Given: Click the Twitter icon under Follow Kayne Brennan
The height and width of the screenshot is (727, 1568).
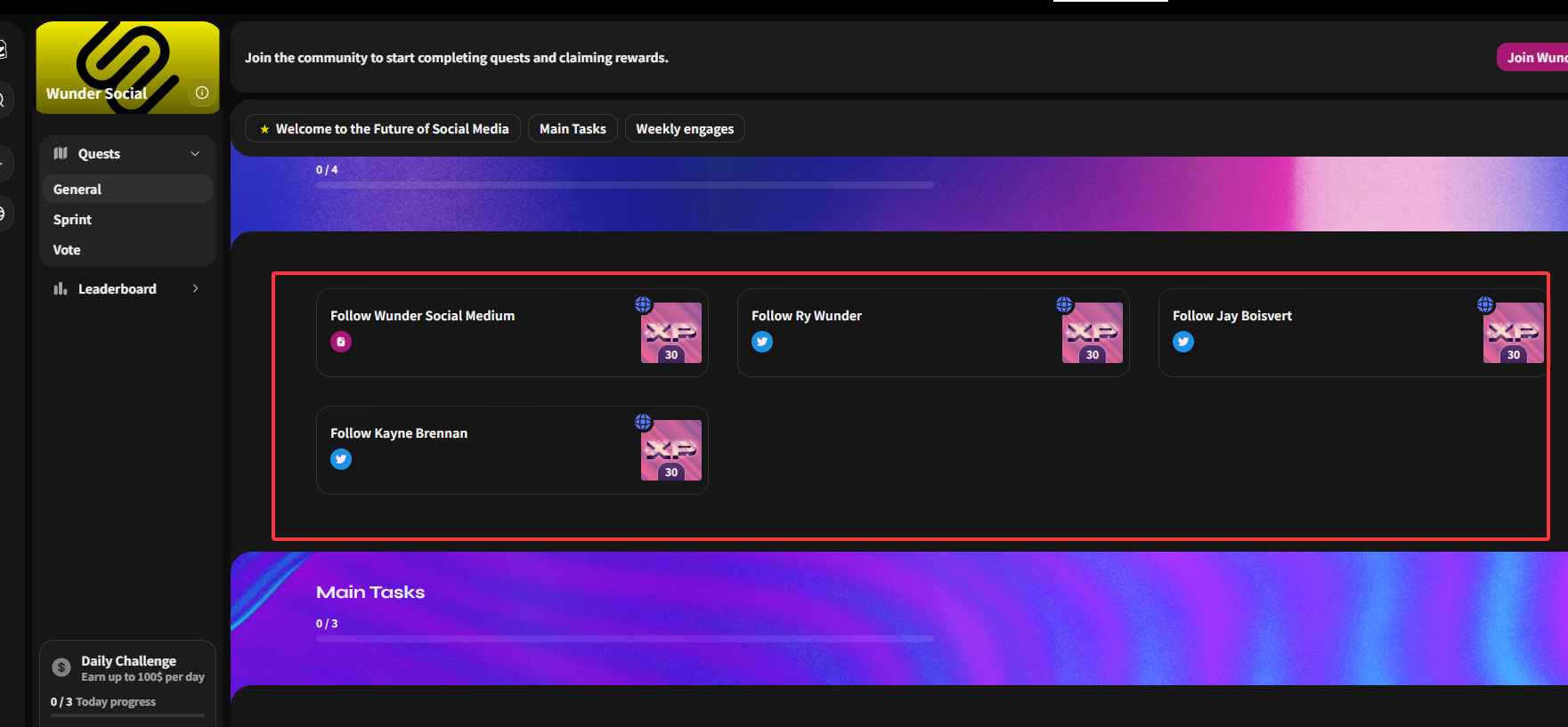Looking at the screenshot, I should pos(341,459).
